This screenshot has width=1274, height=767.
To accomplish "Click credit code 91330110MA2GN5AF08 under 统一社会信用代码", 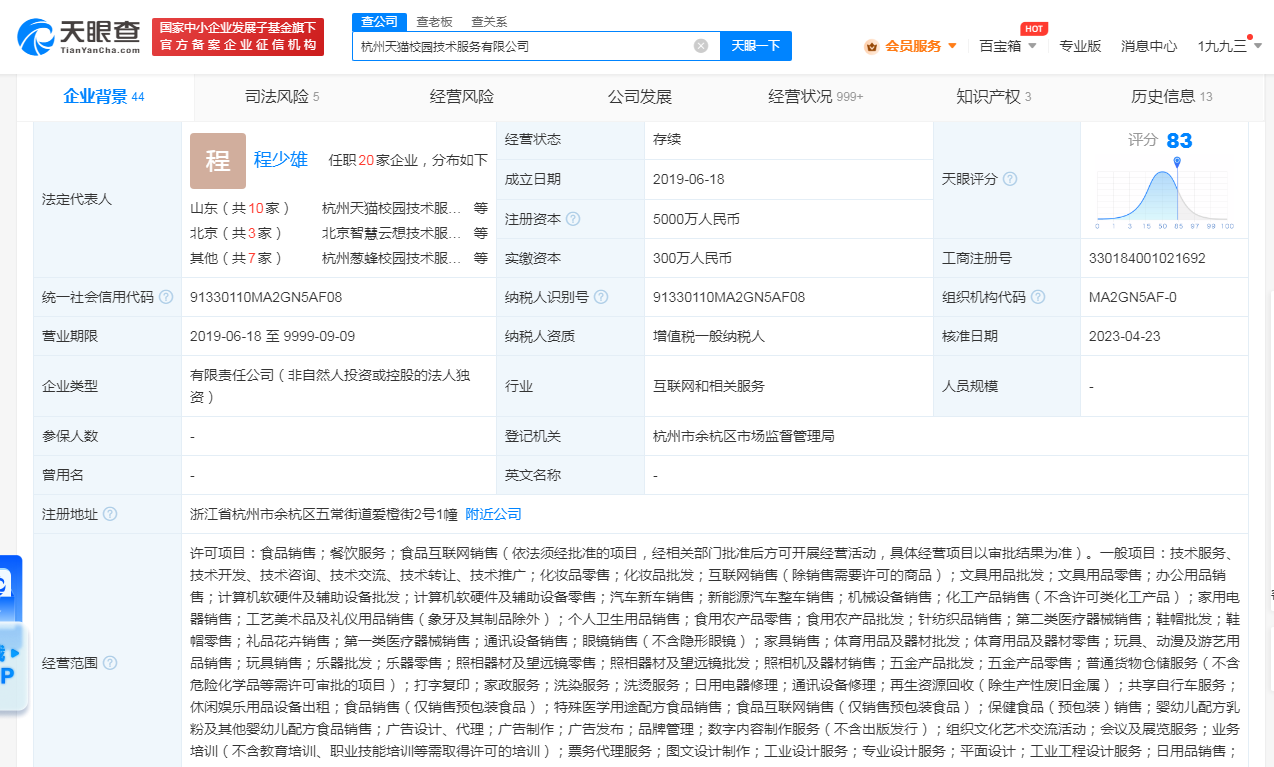I will click(x=266, y=297).
